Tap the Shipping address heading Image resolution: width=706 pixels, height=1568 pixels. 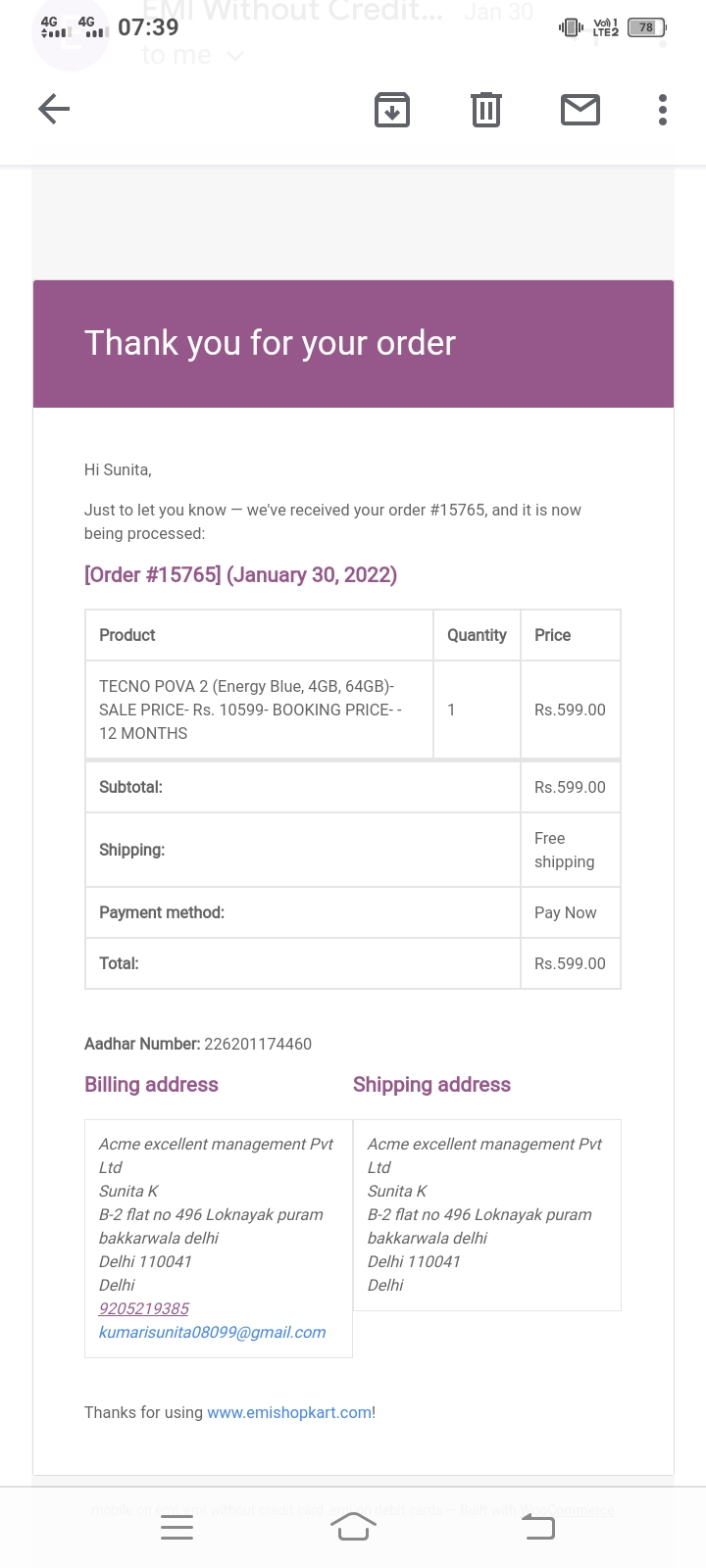[x=431, y=1084]
